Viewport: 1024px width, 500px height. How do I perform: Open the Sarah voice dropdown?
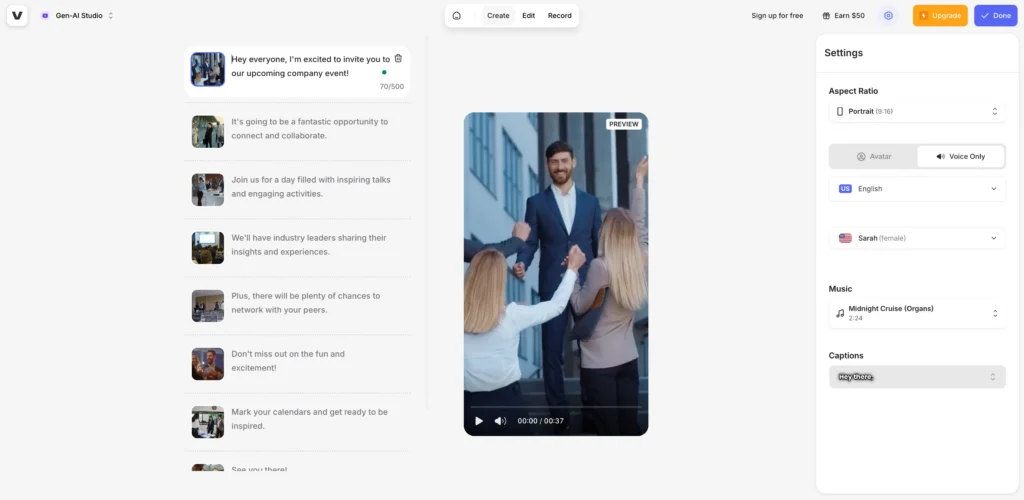917,238
